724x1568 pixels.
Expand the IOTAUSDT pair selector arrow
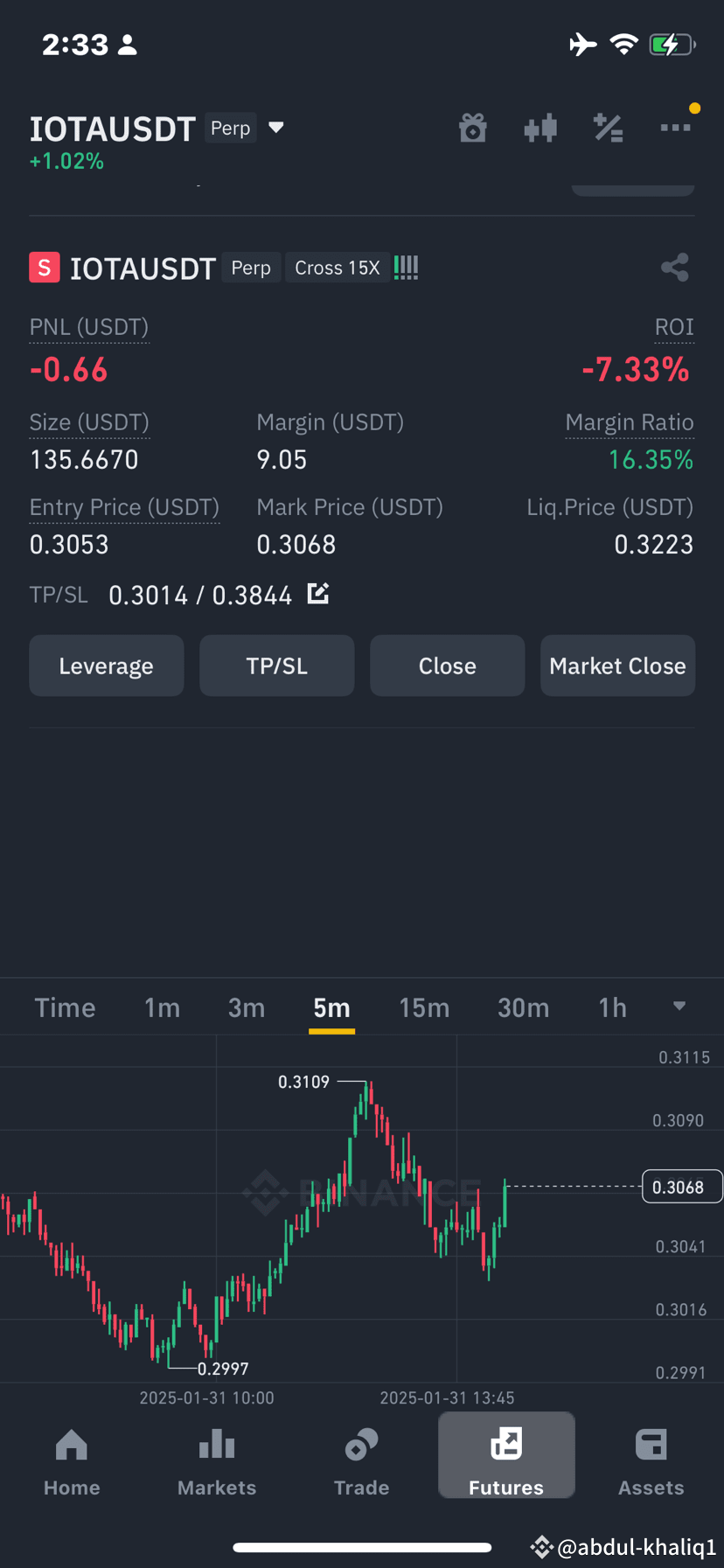coord(276,128)
